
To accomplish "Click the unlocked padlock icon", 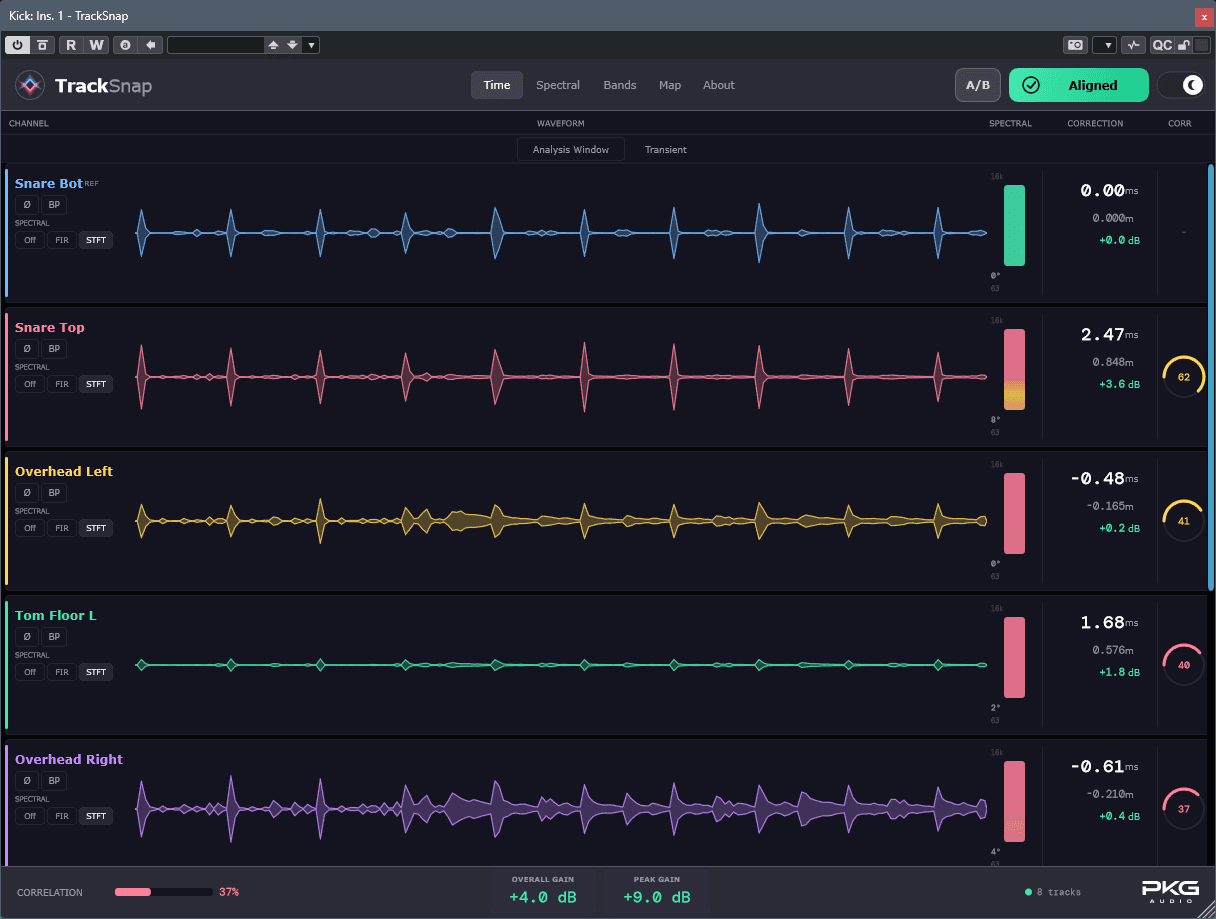I will click(x=1184, y=45).
